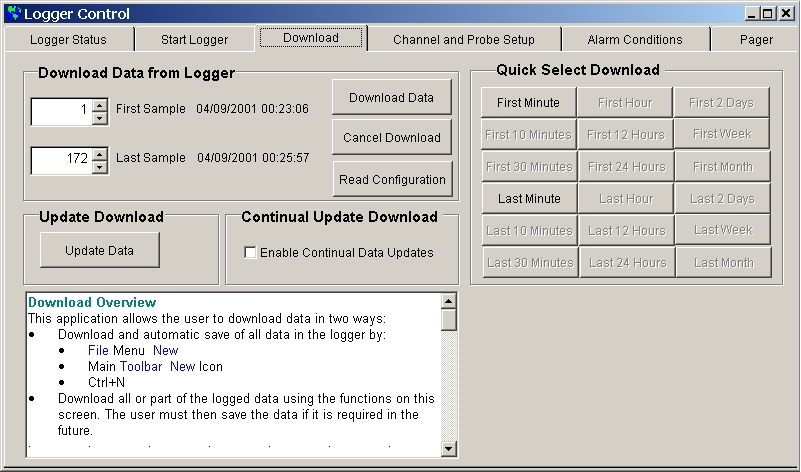Image resolution: width=801 pixels, height=472 pixels.
Task: Follow the File link in overview
Action: click(x=98, y=350)
